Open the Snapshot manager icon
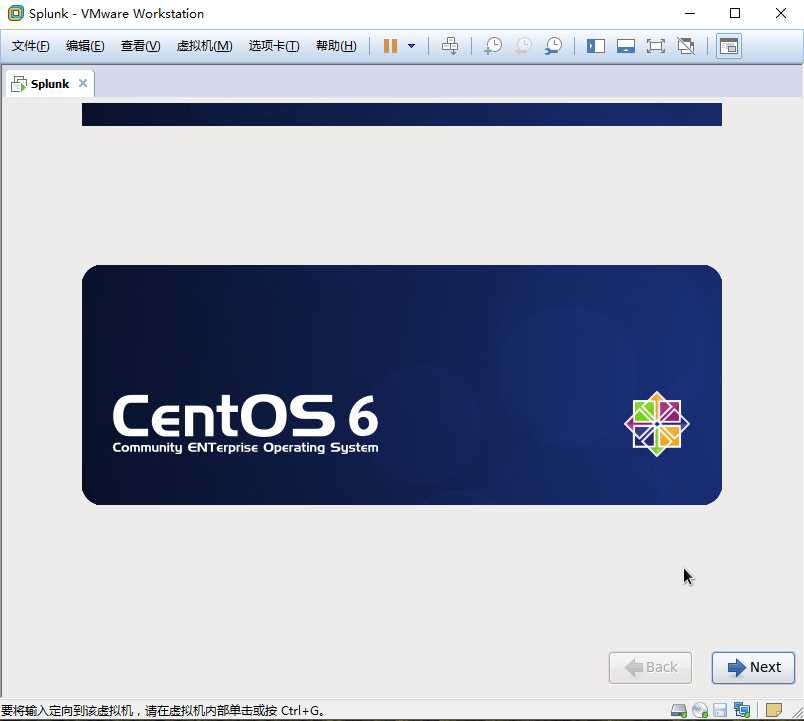Image resolution: width=804 pixels, height=721 pixels. click(x=553, y=46)
